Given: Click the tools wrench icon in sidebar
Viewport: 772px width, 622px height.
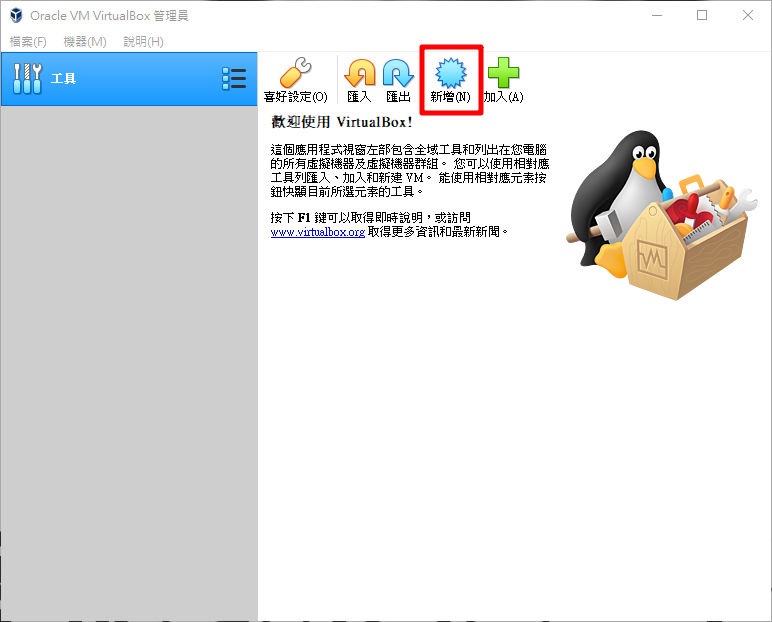Looking at the screenshot, I should tap(28, 78).
